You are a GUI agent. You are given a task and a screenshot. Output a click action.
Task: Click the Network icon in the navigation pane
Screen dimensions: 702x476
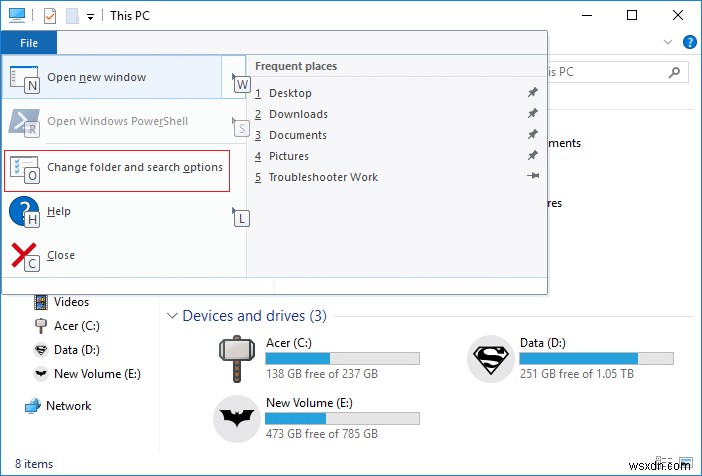pyautogui.click(x=34, y=406)
